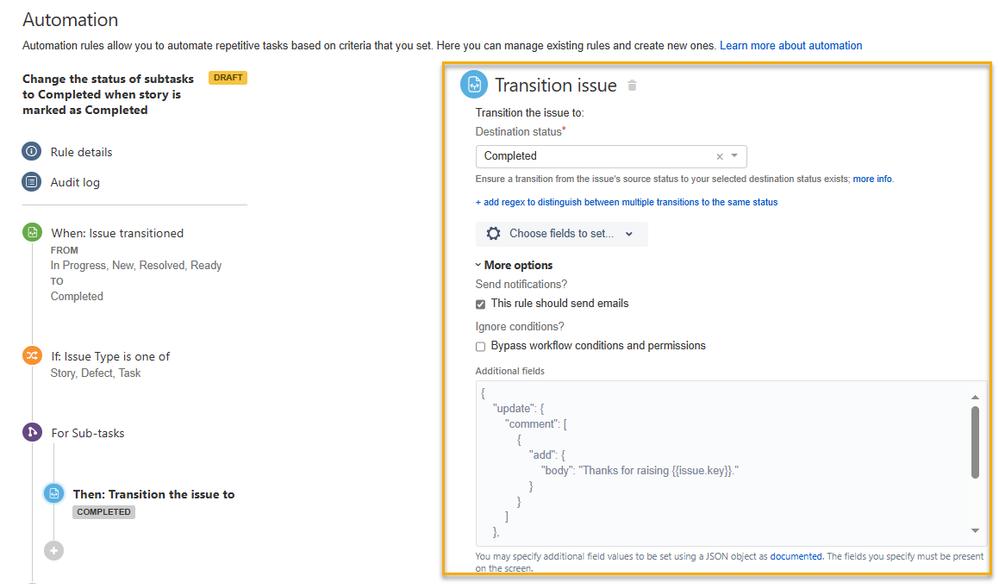Click the Audit log list icon
This screenshot has height=584, width=999.
pyautogui.click(x=31, y=182)
